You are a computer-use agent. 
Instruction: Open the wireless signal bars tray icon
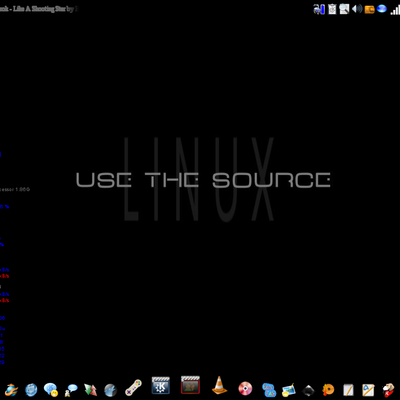coord(395,10)
